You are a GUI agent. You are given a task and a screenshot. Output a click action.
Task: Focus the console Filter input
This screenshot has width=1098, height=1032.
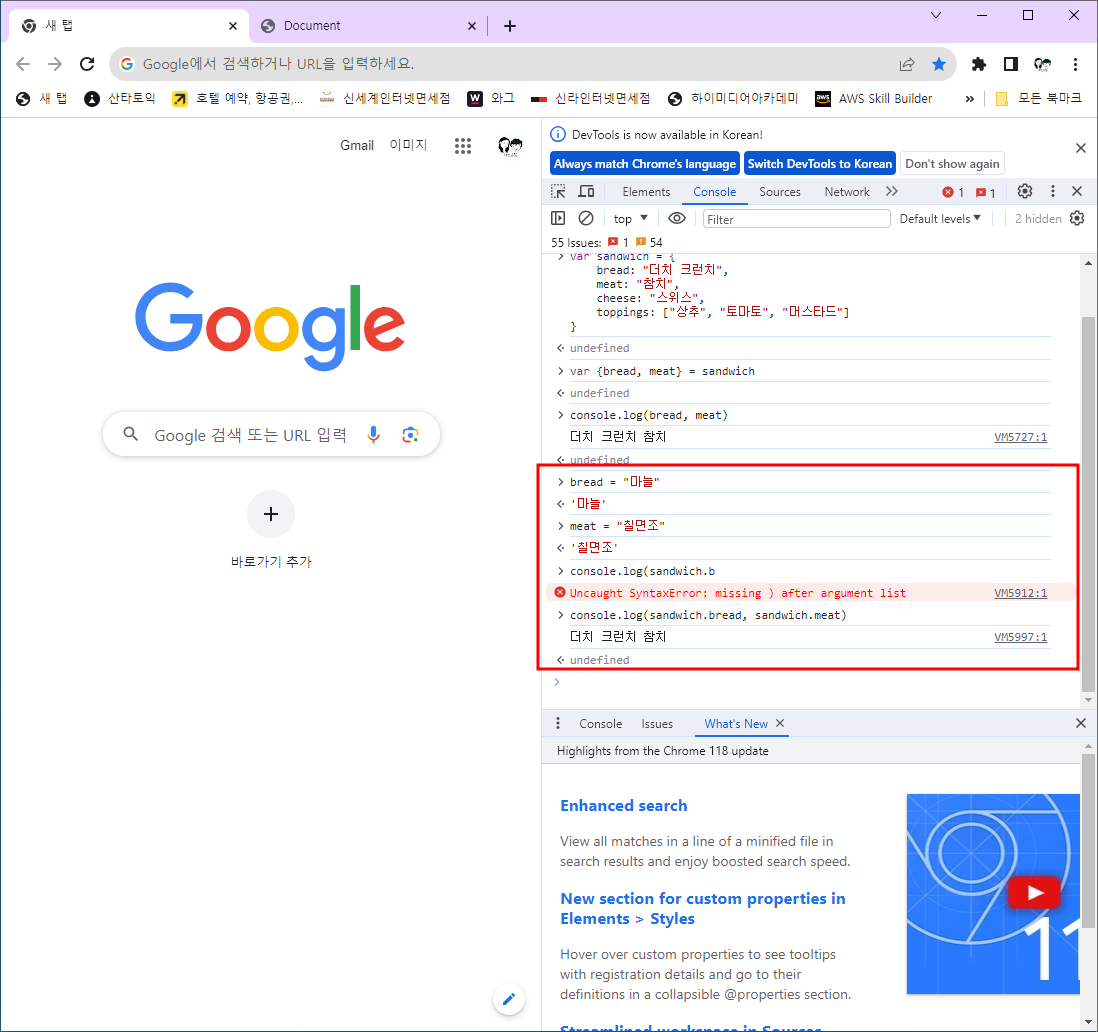click(x=796, y=219)
